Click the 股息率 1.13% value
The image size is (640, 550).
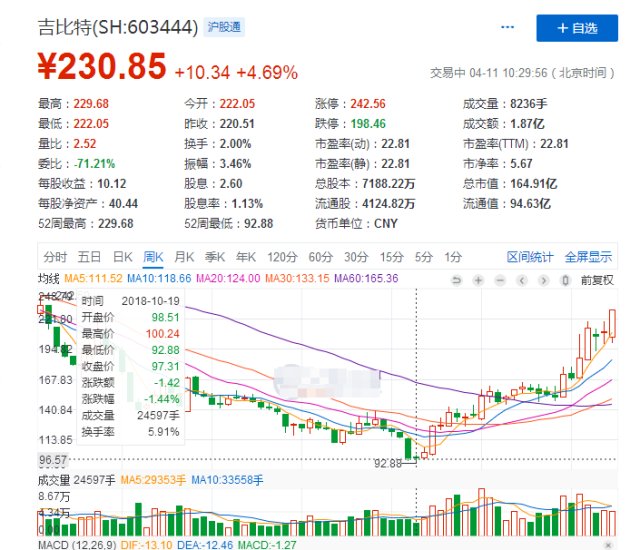pyautogui.click(x=247, y=204)
